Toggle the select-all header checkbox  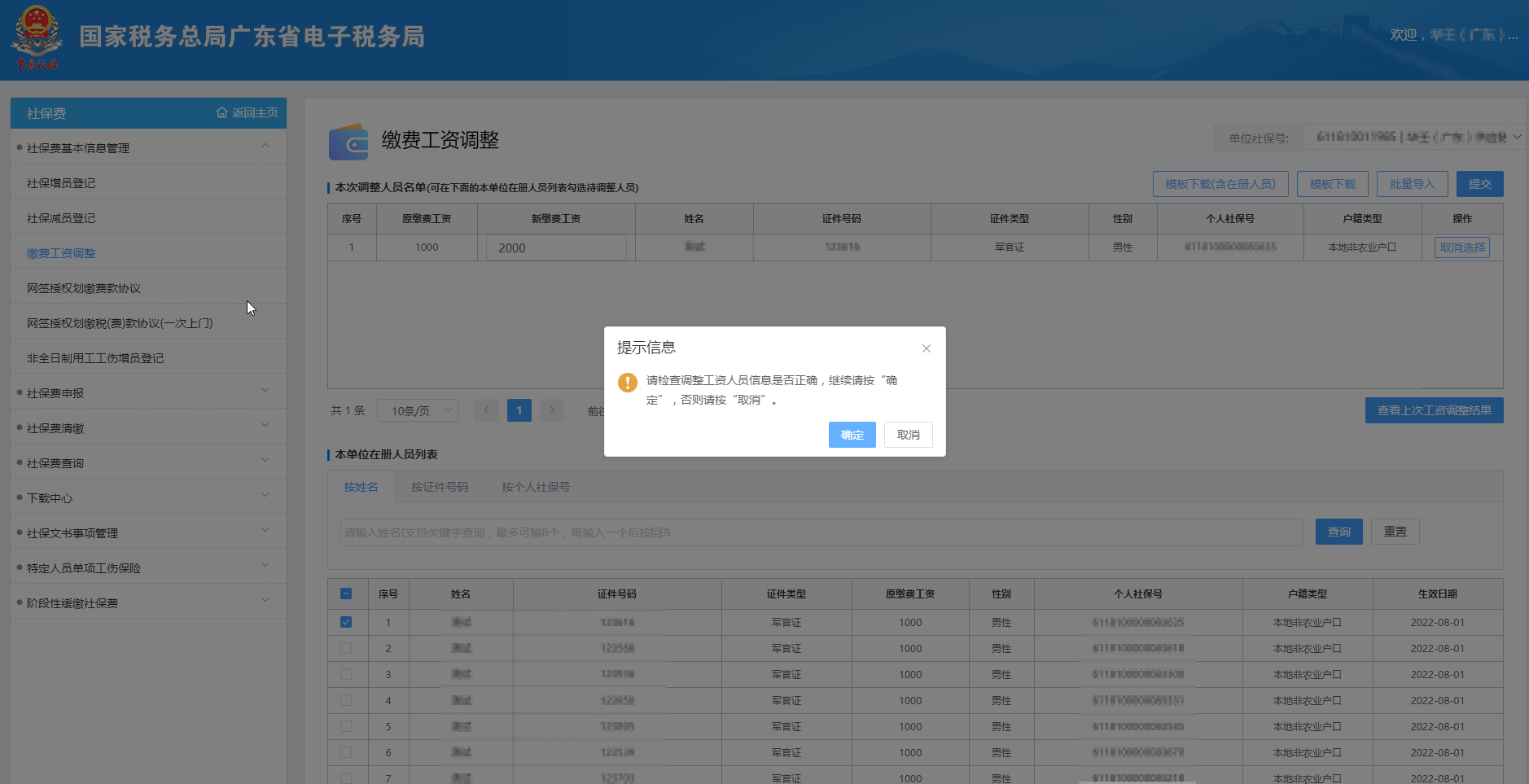[x=346, y=593]
